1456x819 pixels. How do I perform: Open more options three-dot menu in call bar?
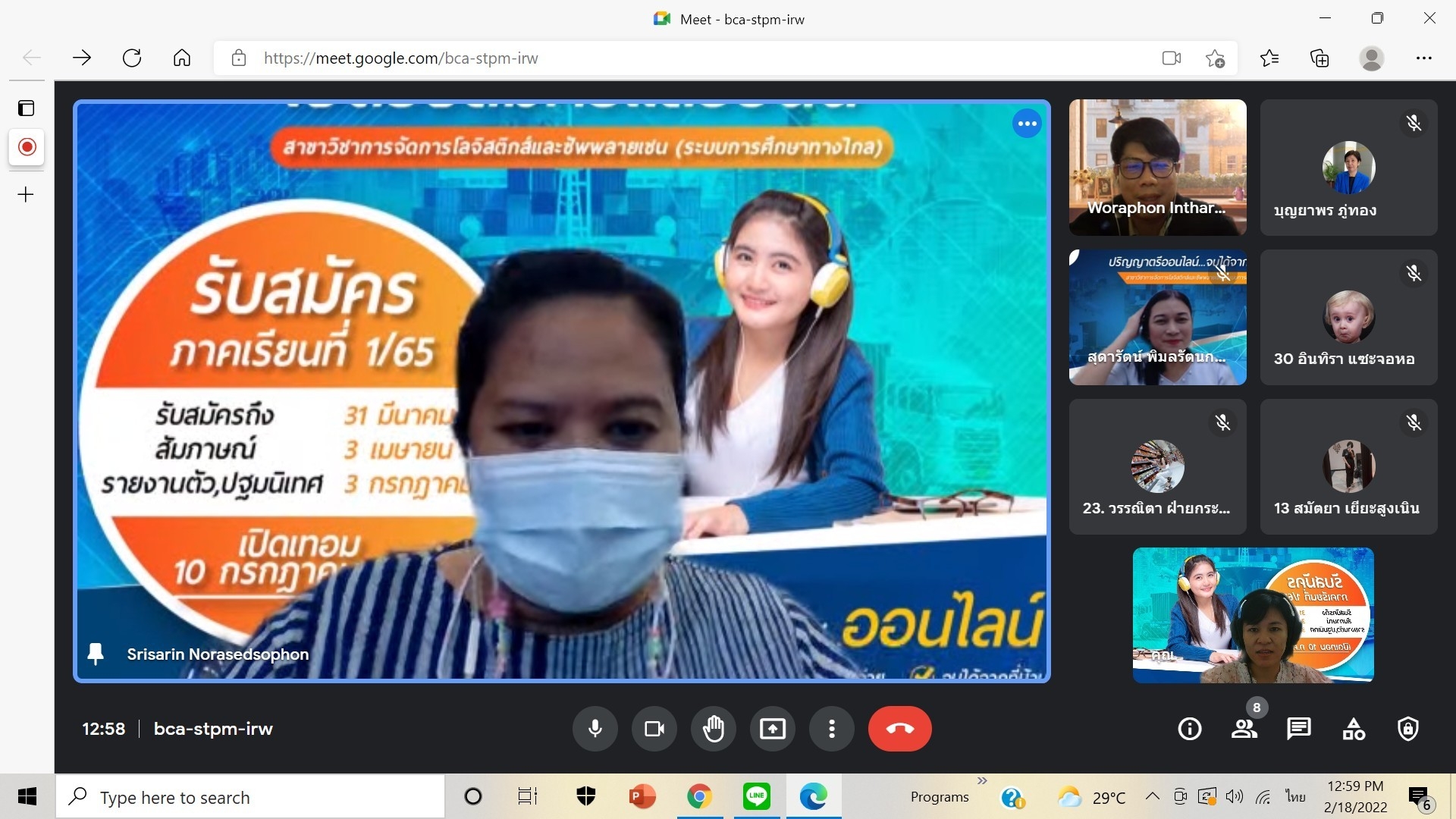(x=832, y=729)
